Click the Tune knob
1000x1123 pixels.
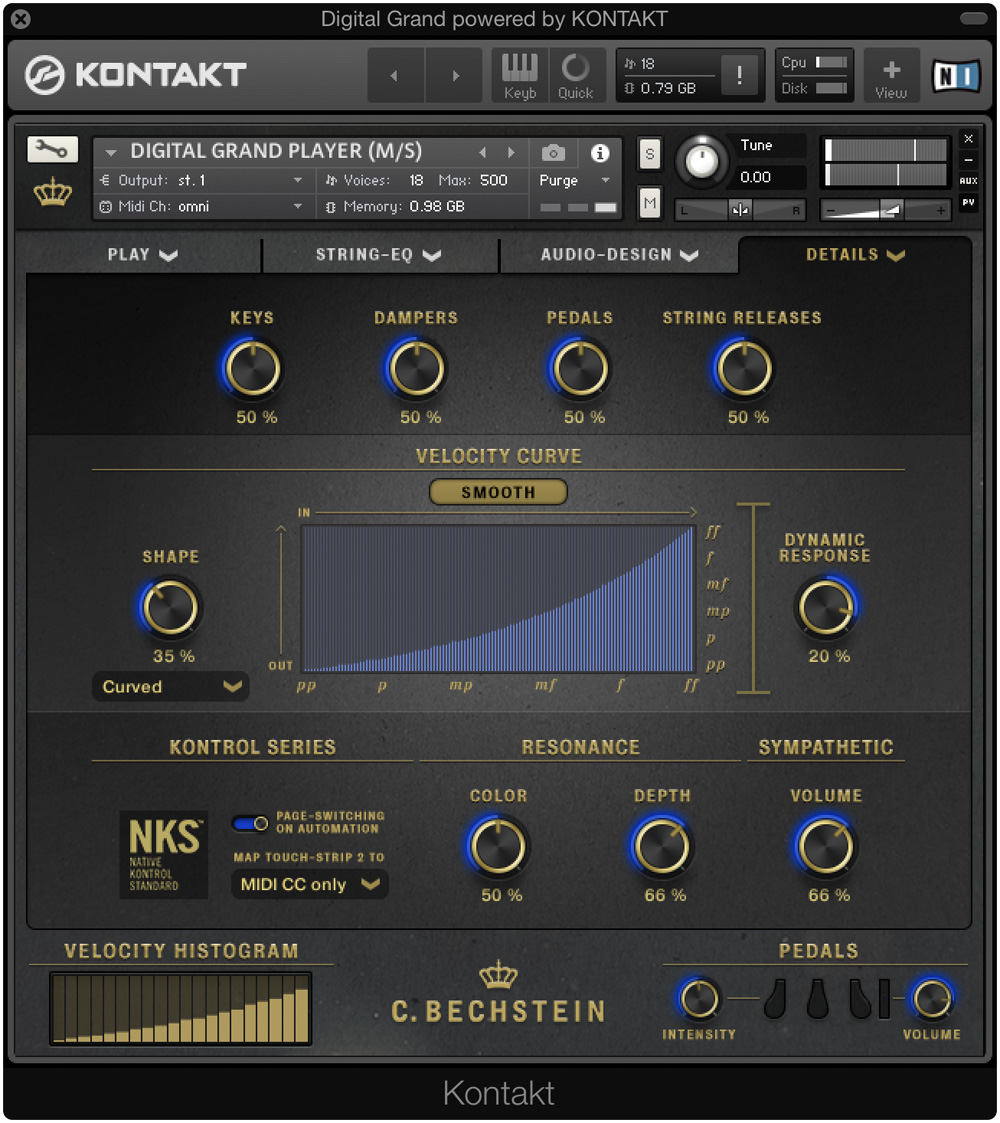pos(702,160)
